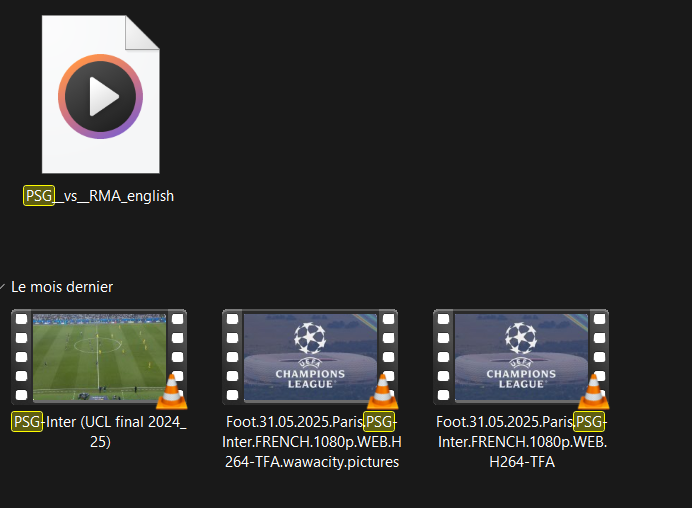
Task: Click highlighted PSG in the UCL final file name
Action: [27, 421]
